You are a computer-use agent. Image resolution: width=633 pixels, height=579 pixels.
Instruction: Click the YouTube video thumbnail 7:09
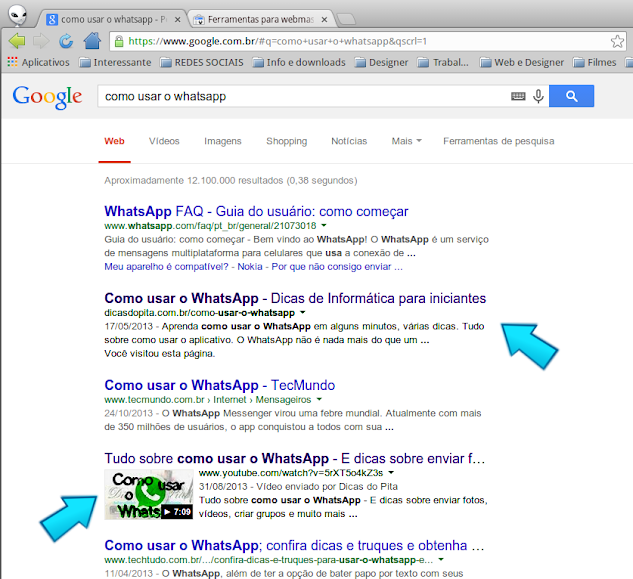pyautogui.click(x=149, y=495)
